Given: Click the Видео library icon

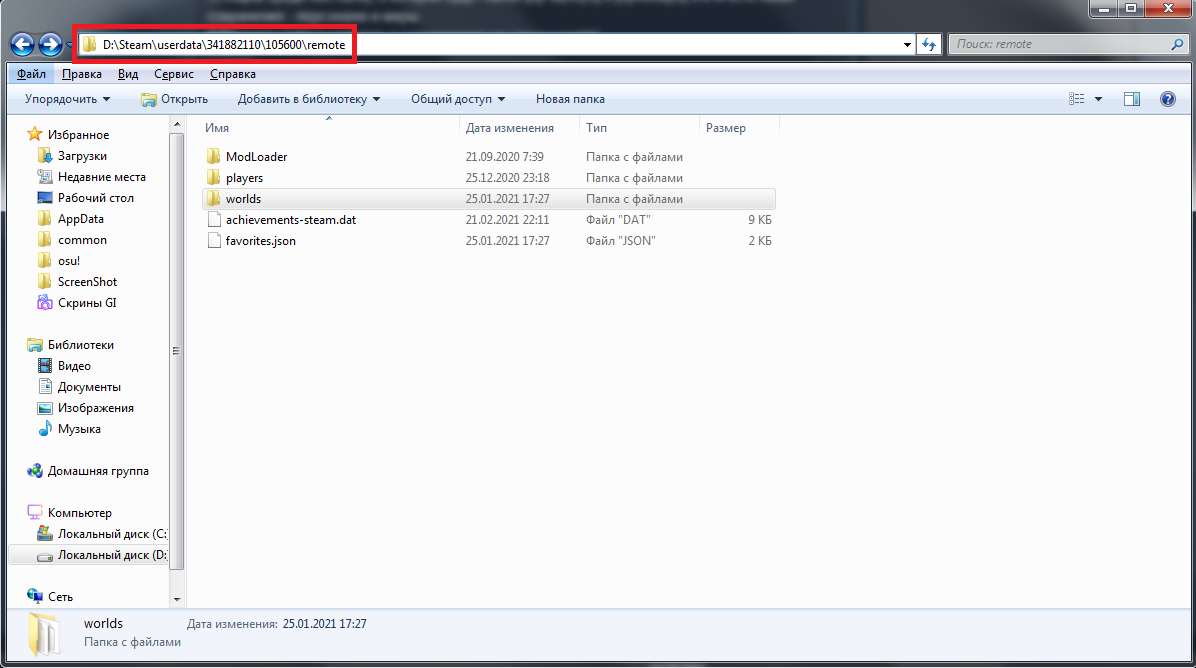Looking at the screenshot, I should tap(45, 365).
